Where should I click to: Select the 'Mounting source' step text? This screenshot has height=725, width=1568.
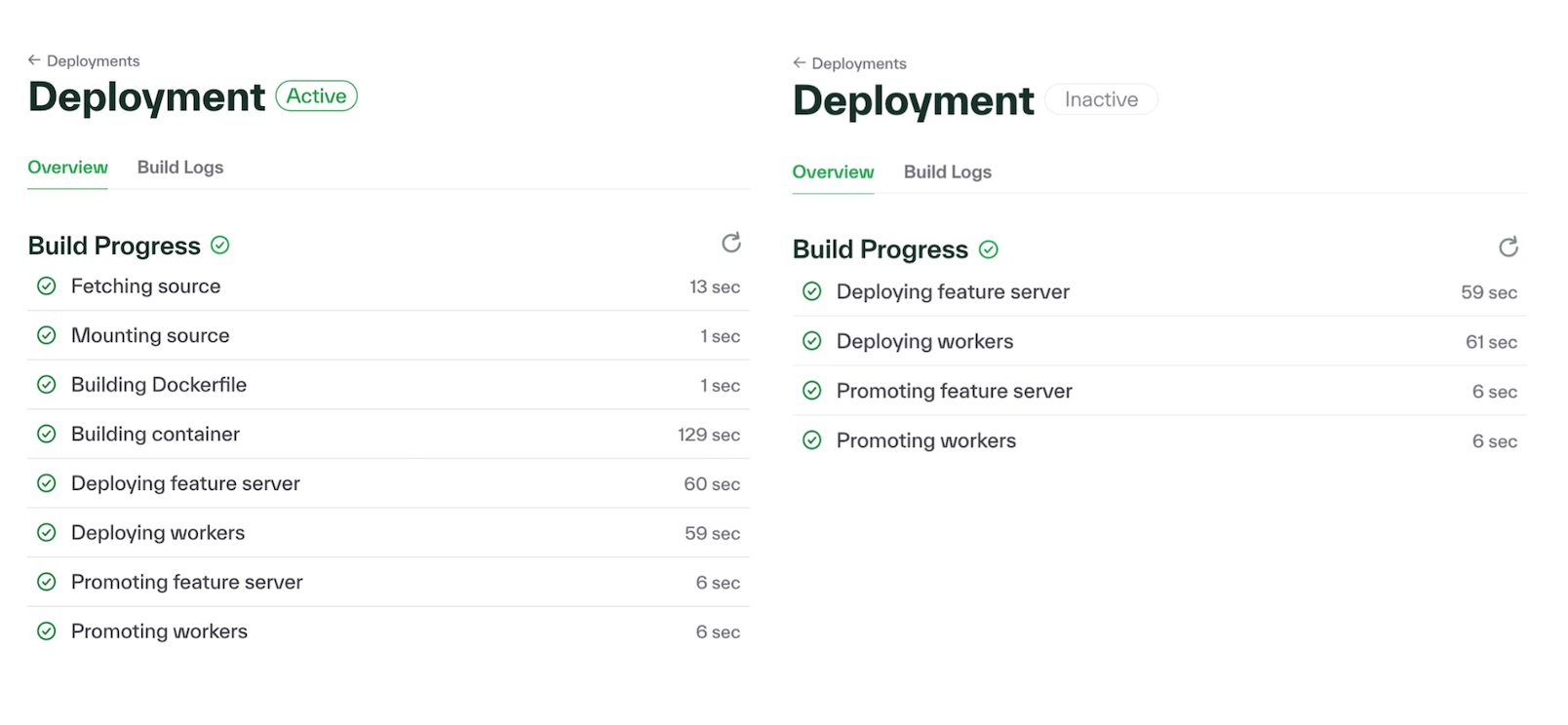150,335
